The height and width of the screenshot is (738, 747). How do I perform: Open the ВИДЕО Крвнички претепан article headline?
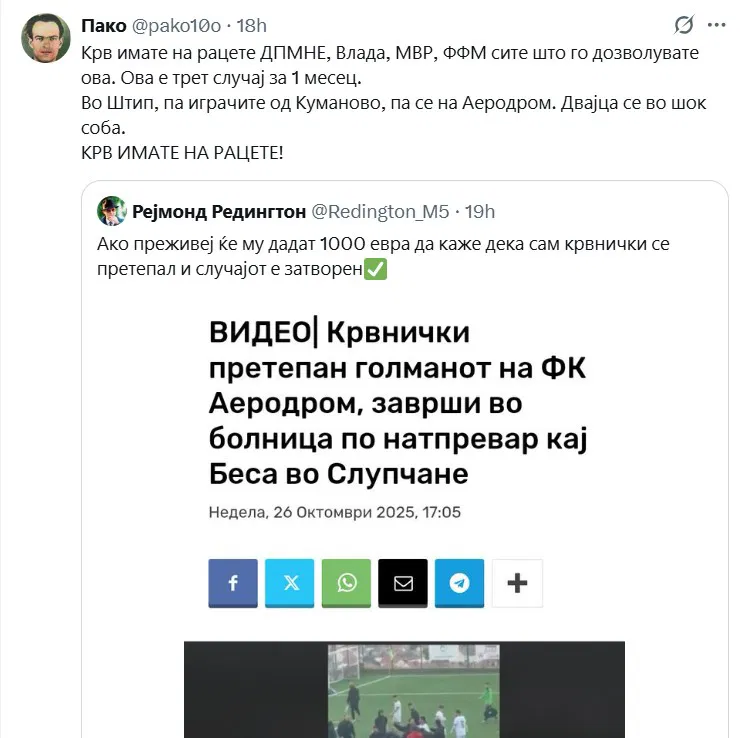coord(398,403)
